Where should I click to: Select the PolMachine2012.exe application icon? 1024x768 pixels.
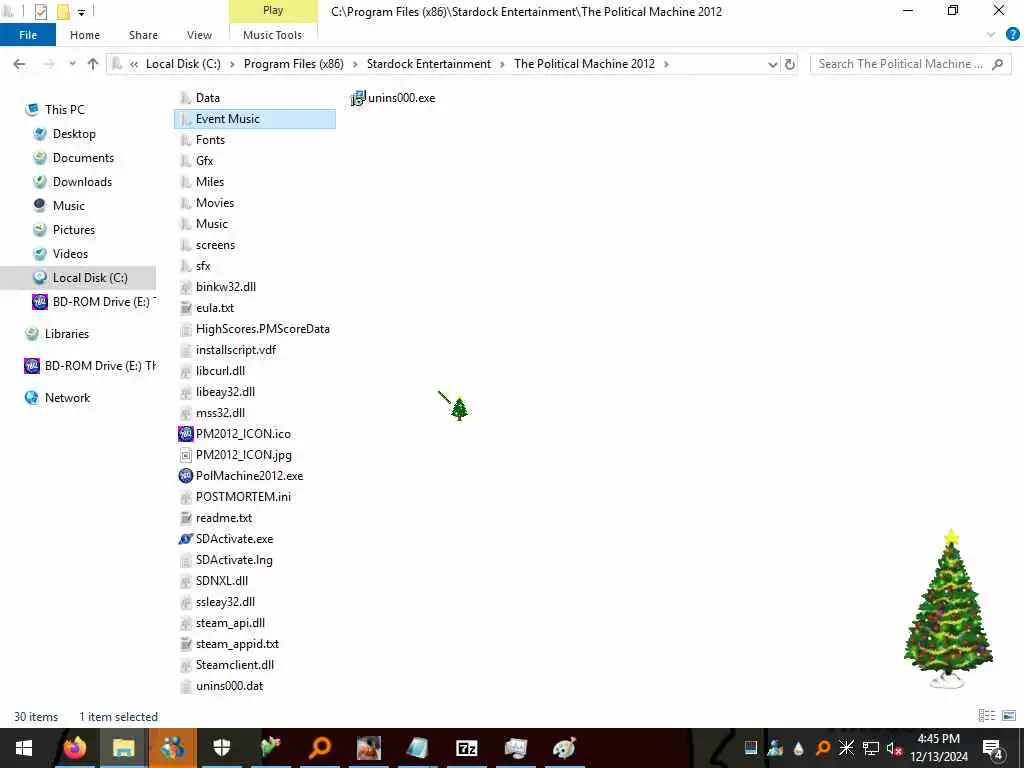(x=185, y=475)
